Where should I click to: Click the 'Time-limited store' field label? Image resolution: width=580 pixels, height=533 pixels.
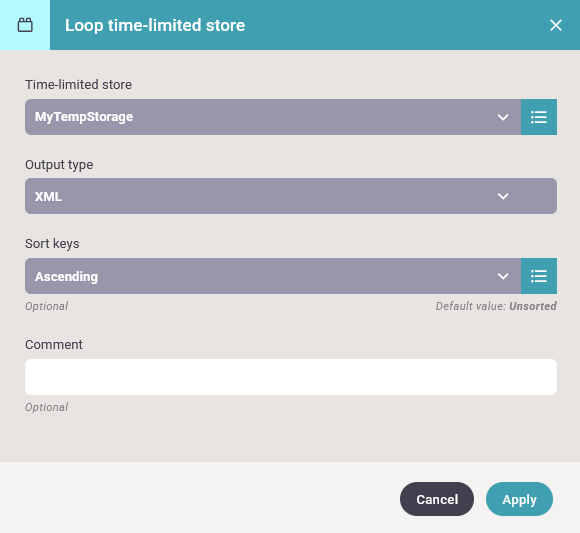(78, 84)
